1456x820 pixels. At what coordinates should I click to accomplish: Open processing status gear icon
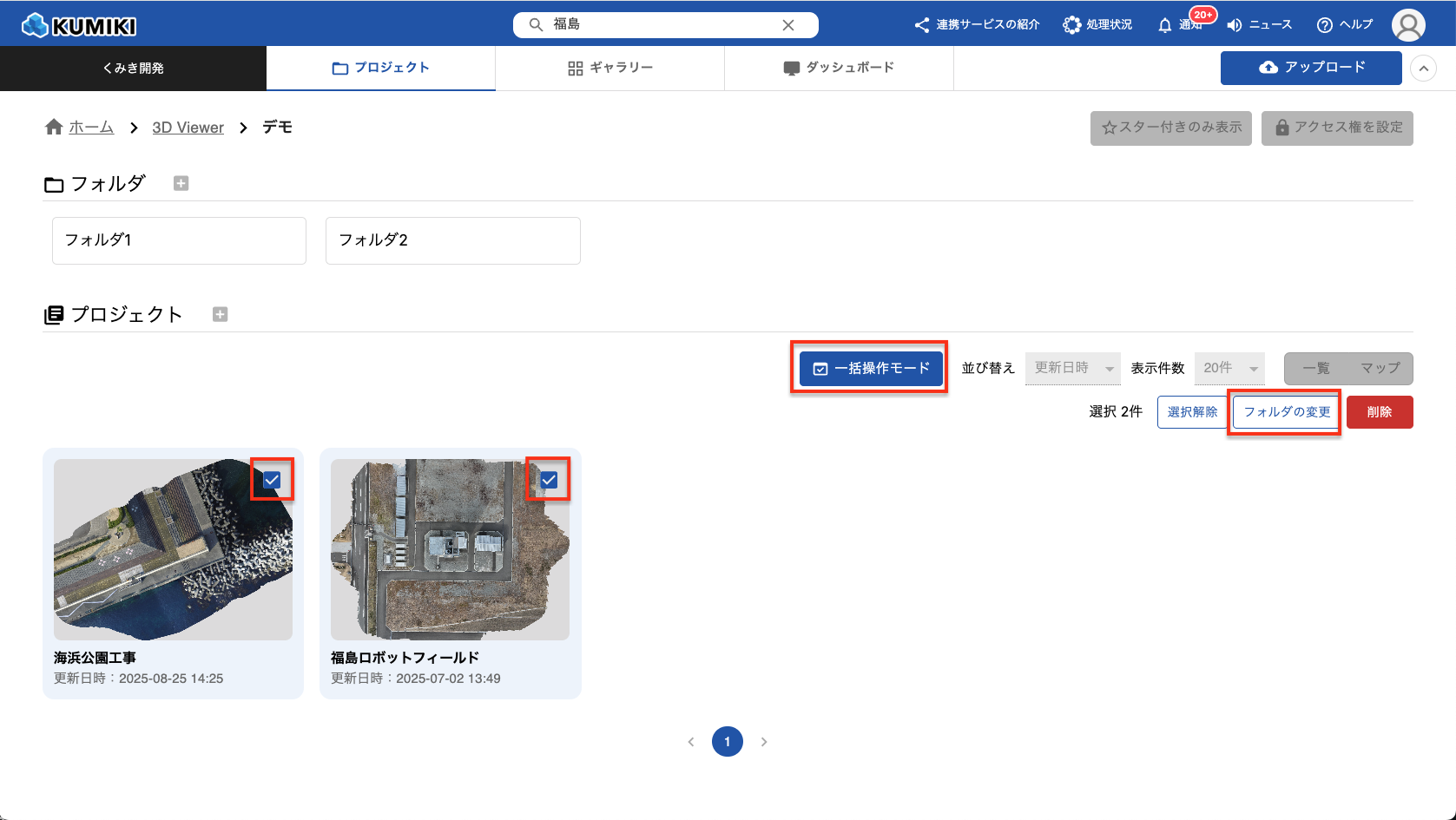point(1072,25)
